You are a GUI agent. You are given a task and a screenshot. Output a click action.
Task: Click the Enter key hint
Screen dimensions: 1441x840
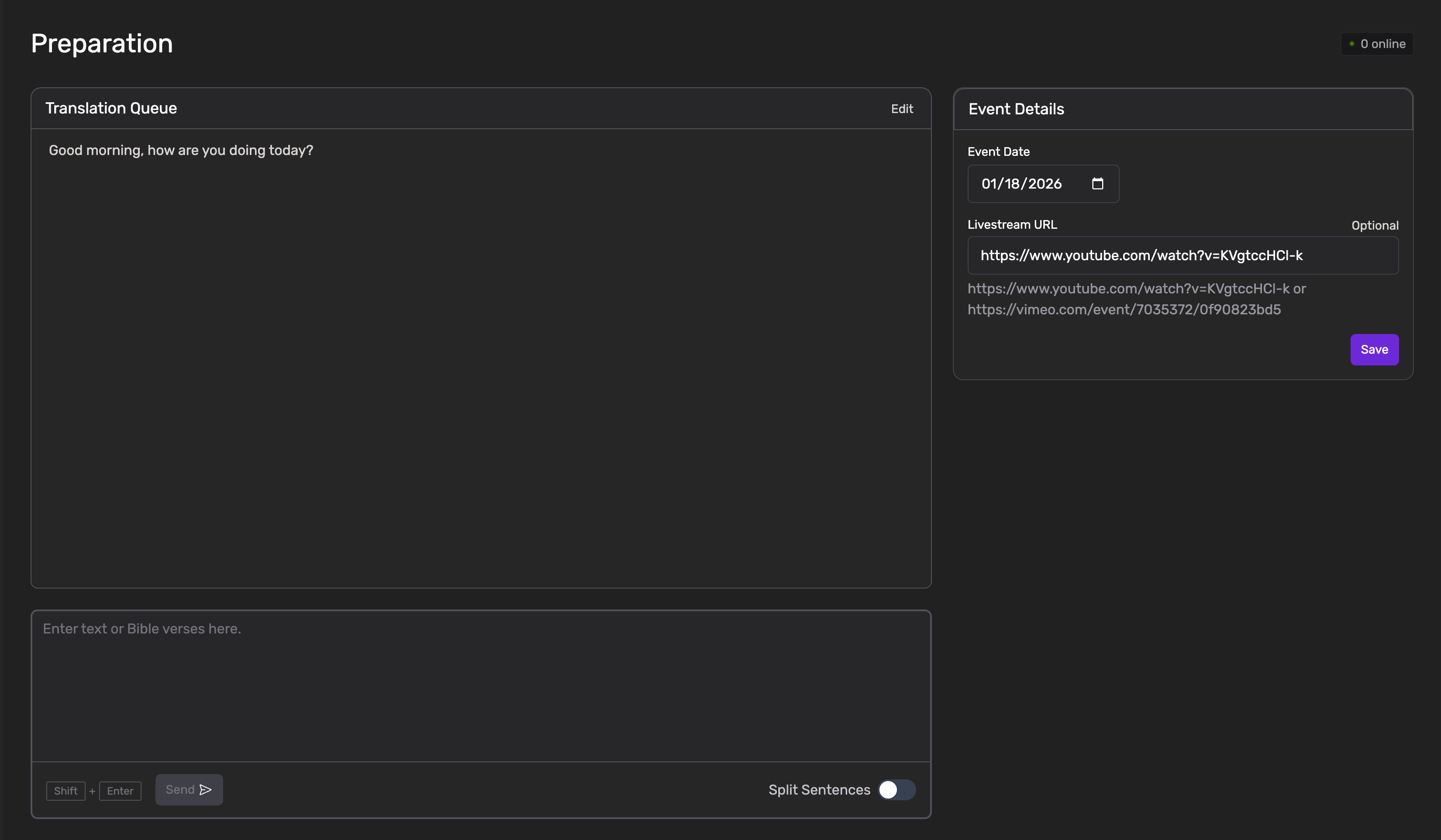[120, 791]
